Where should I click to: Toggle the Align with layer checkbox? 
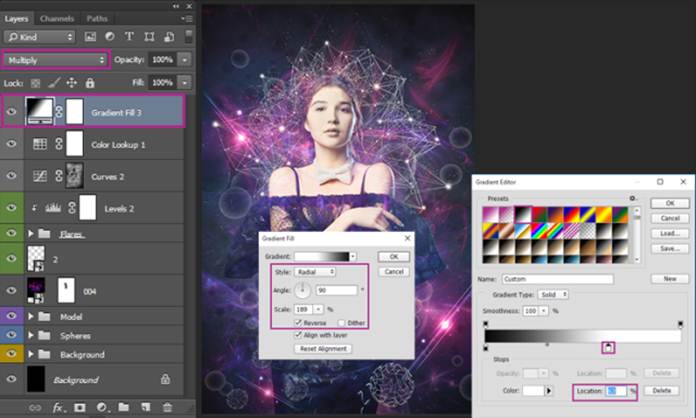pyautogui.click(x=299, y=335)
